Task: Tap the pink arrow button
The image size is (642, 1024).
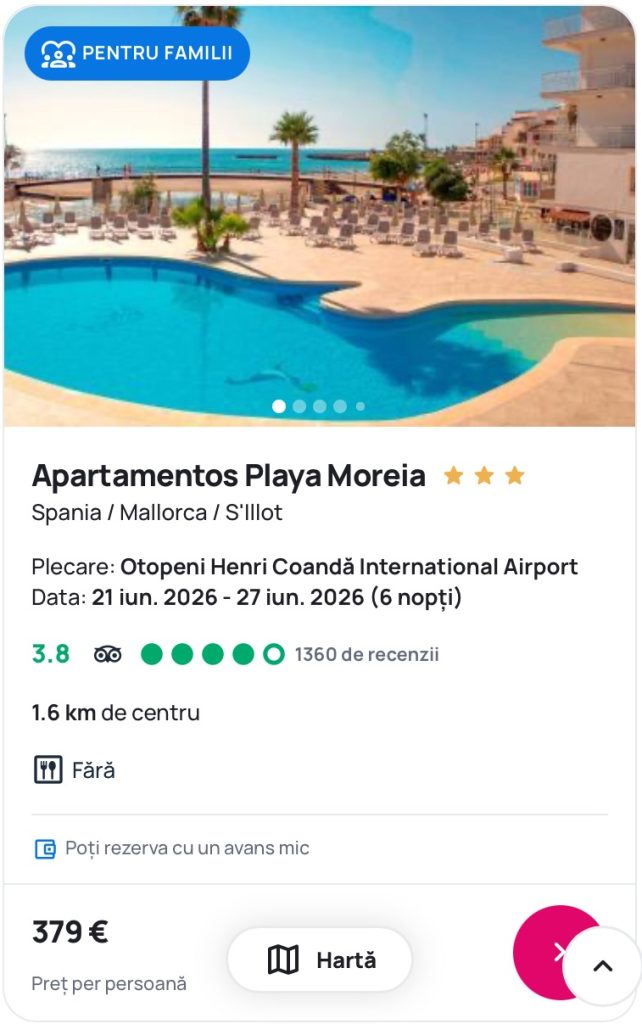Action: (x=546, y=951)
